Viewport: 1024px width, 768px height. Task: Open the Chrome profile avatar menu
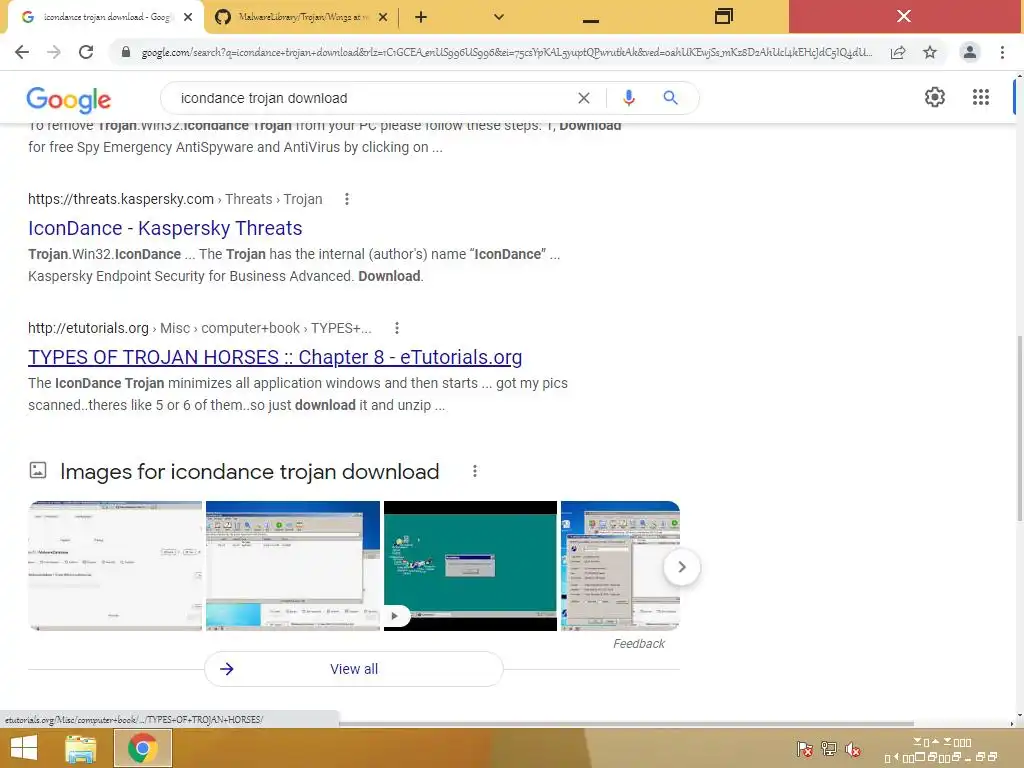point(970,52)
